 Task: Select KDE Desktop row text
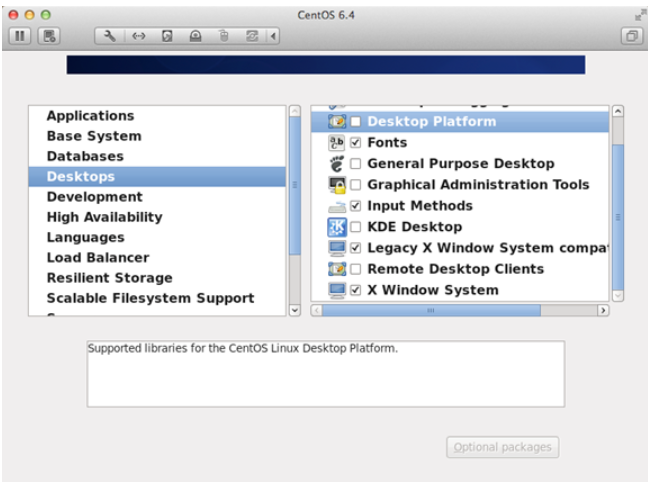pyautogui.click(x=415, y=227)
